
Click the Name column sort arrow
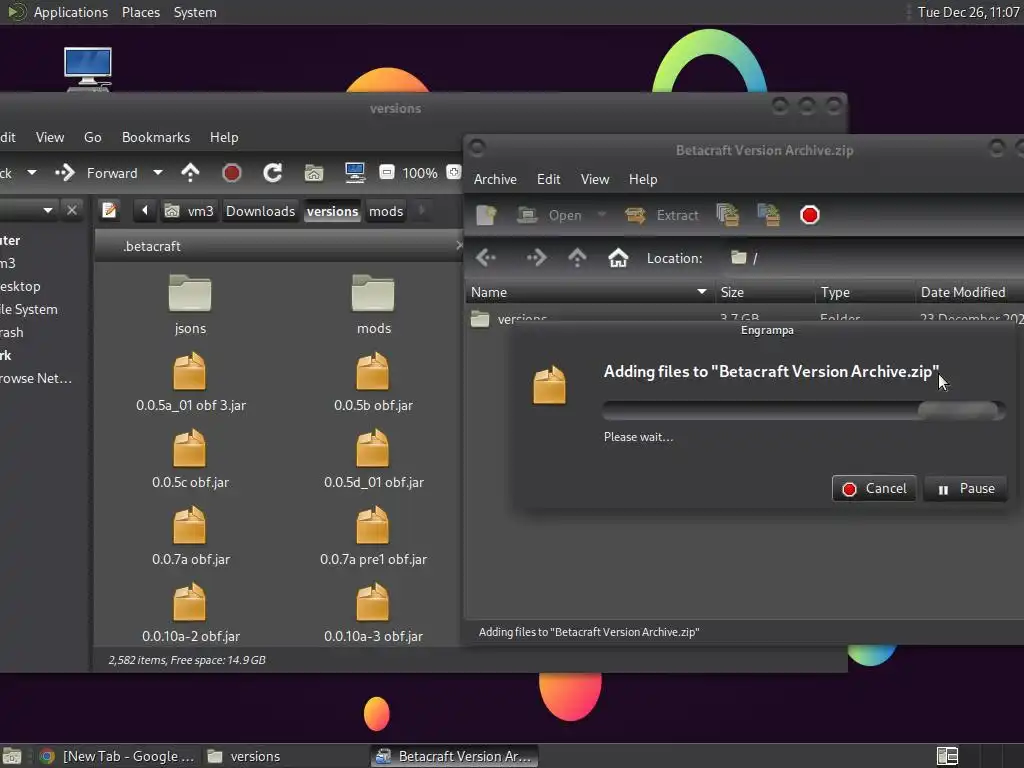[702, 292]
